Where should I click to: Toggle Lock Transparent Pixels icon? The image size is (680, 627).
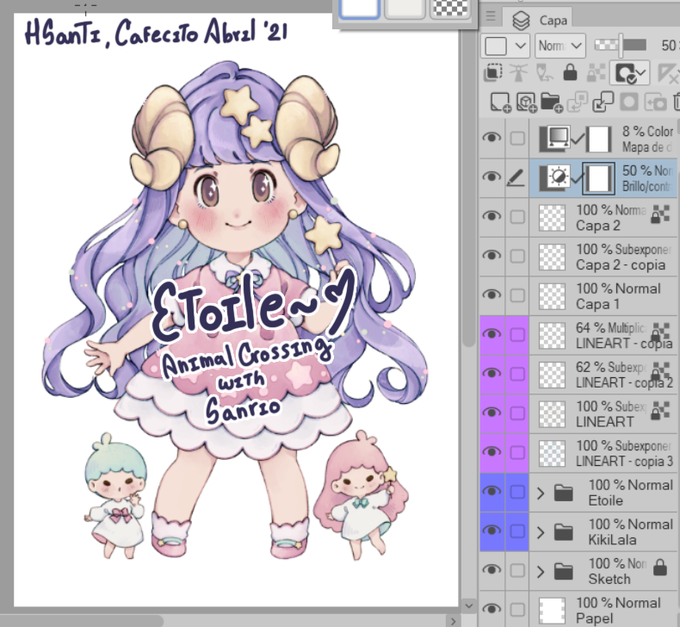(595, 73)
